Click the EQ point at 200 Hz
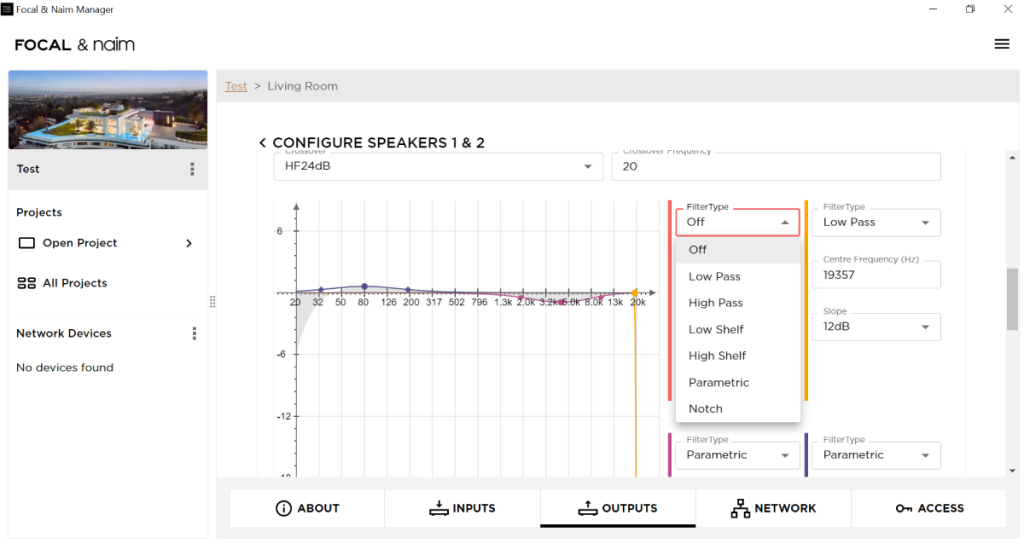The height and width of the screenshot is (544, 1024). (x=408, y=289)
